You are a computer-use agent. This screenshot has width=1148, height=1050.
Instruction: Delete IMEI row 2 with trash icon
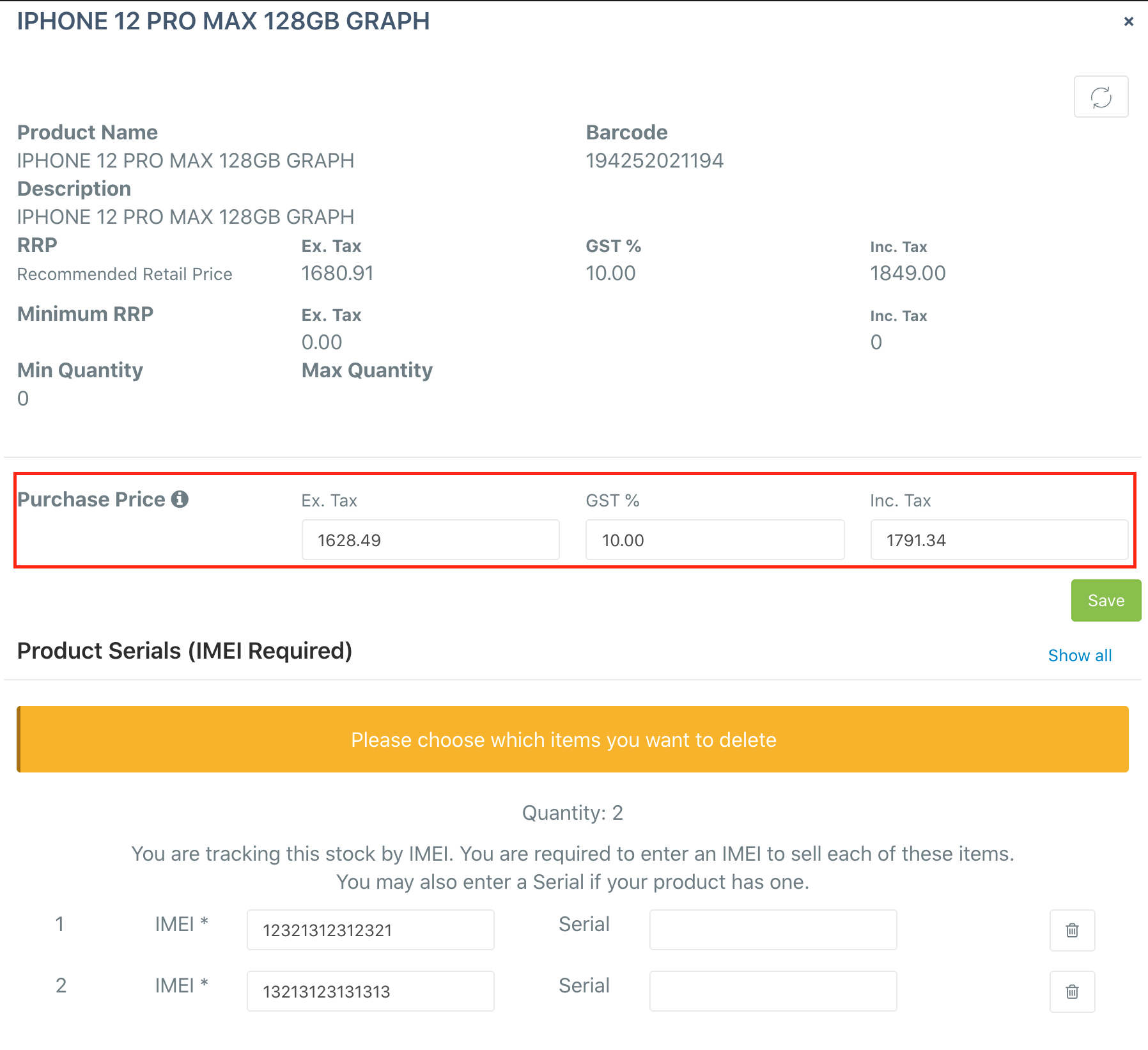[x=1072, y=991]
